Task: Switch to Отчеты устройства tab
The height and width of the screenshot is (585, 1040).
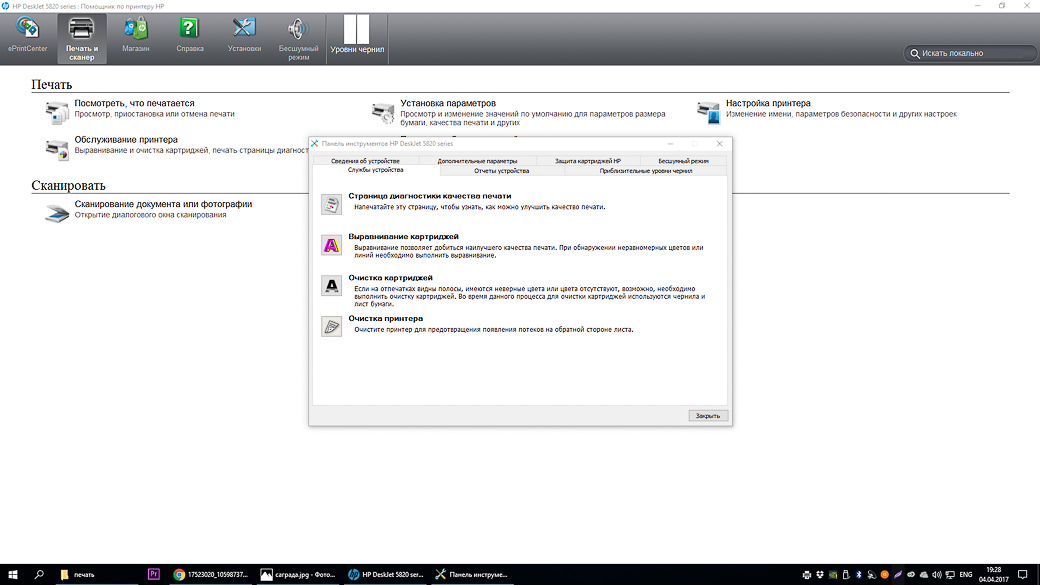Action: click(x=501, y=170)
